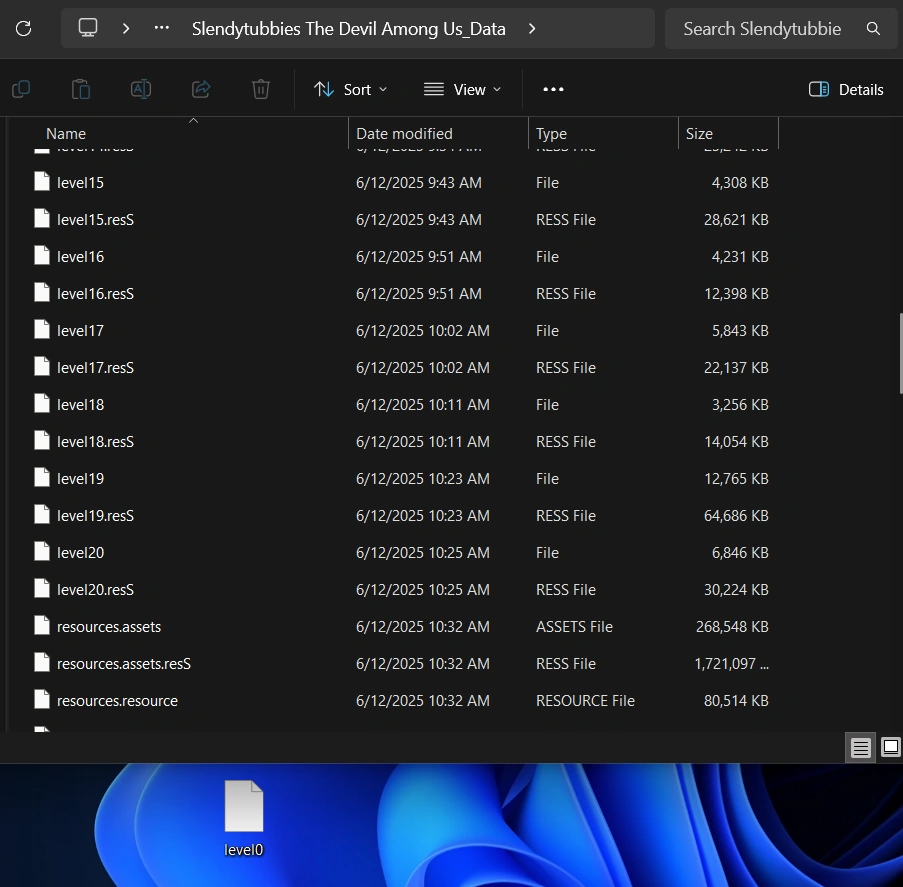Click the Refresh icon in address bar
Viewport: 903px width, 887px height.
(x=23, y=29)
